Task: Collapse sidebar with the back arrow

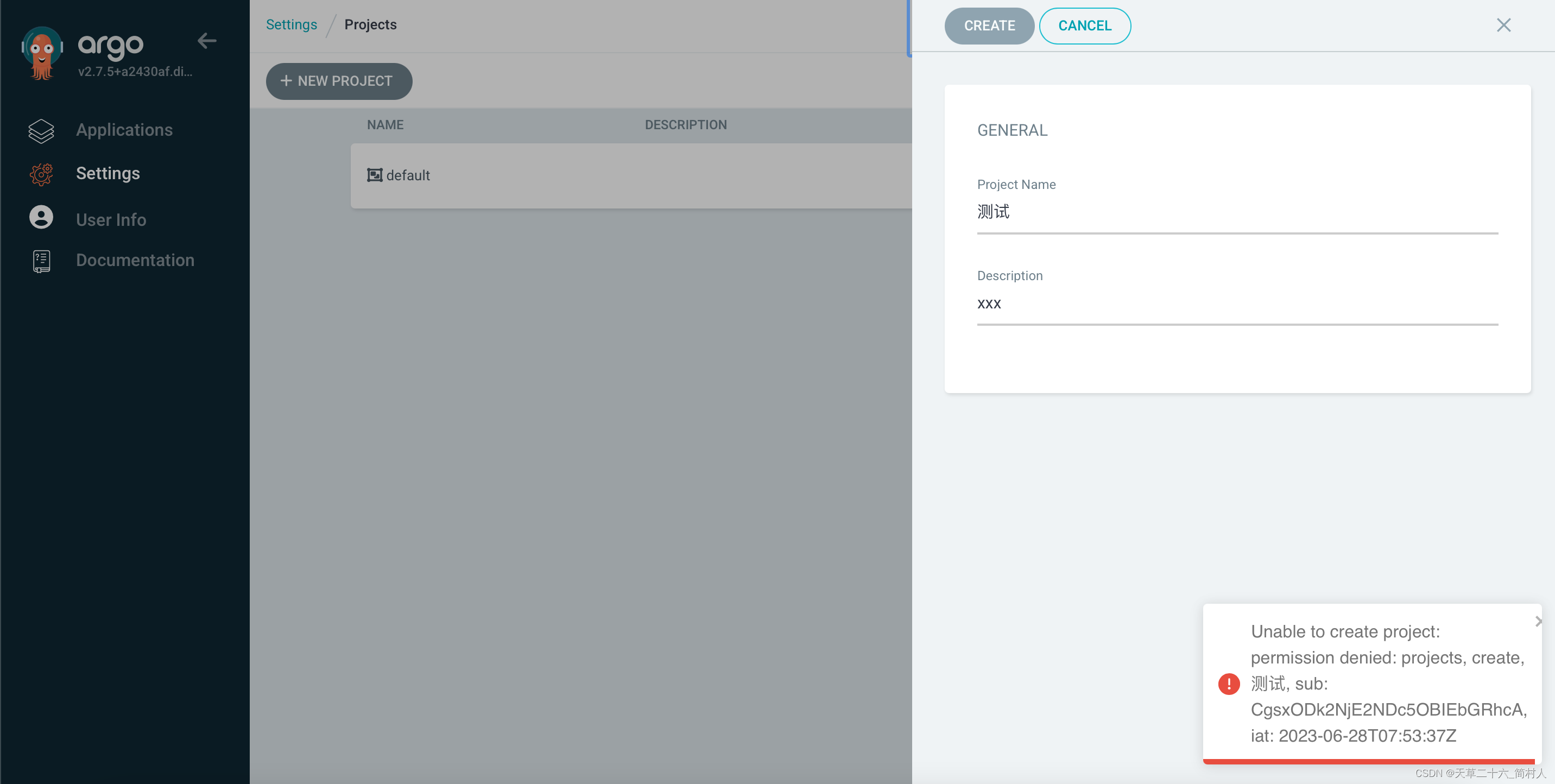Action: tap(206, 40)
